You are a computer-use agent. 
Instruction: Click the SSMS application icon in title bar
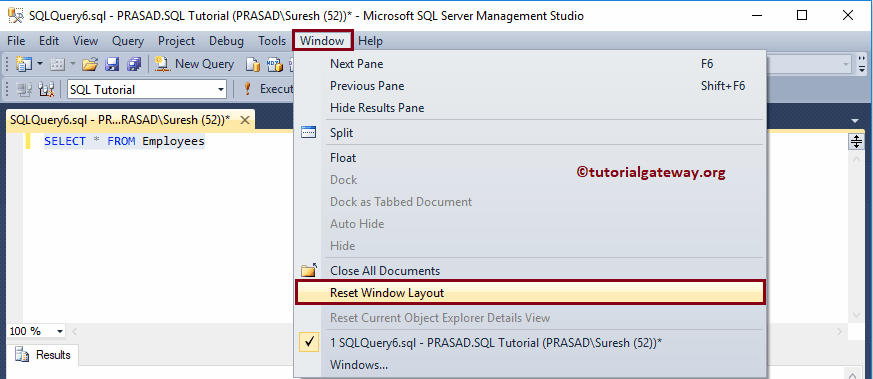15,16
